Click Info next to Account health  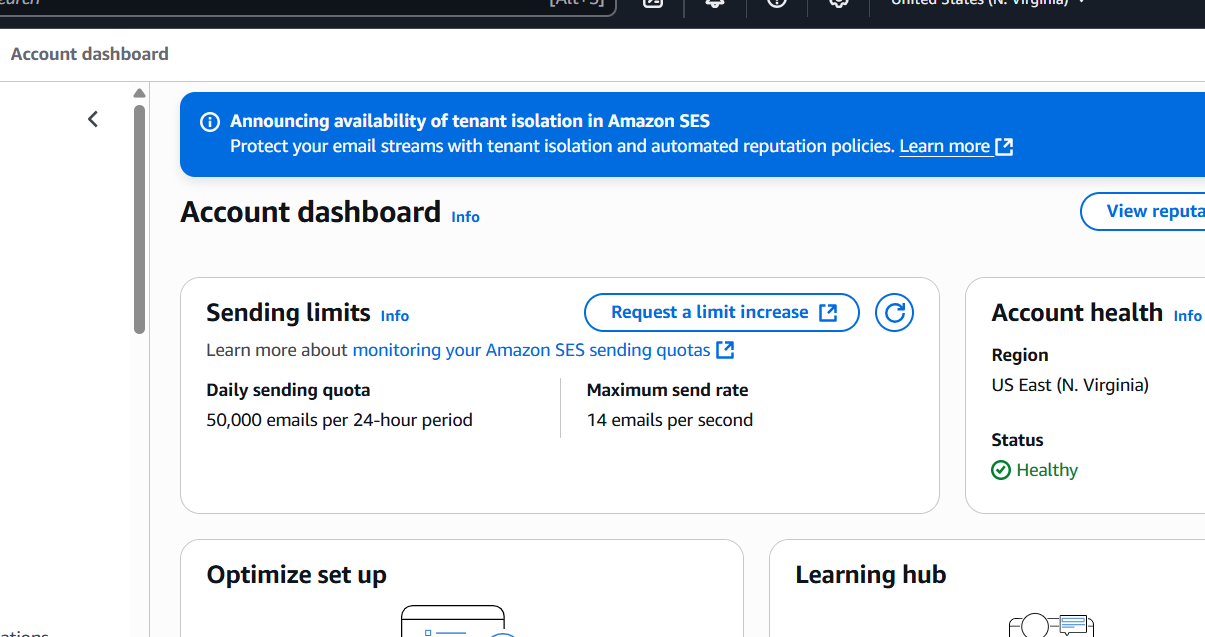tap(1187, 315)
